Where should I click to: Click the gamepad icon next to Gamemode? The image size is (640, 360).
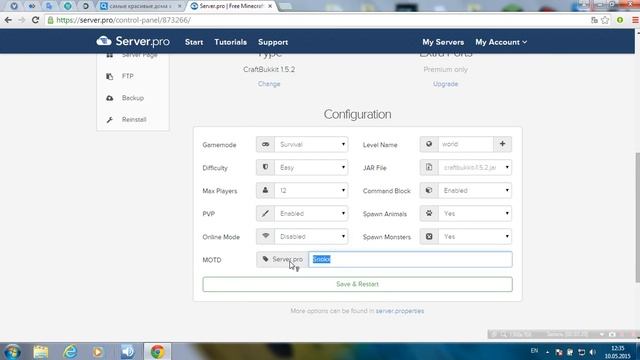(265, 144)
